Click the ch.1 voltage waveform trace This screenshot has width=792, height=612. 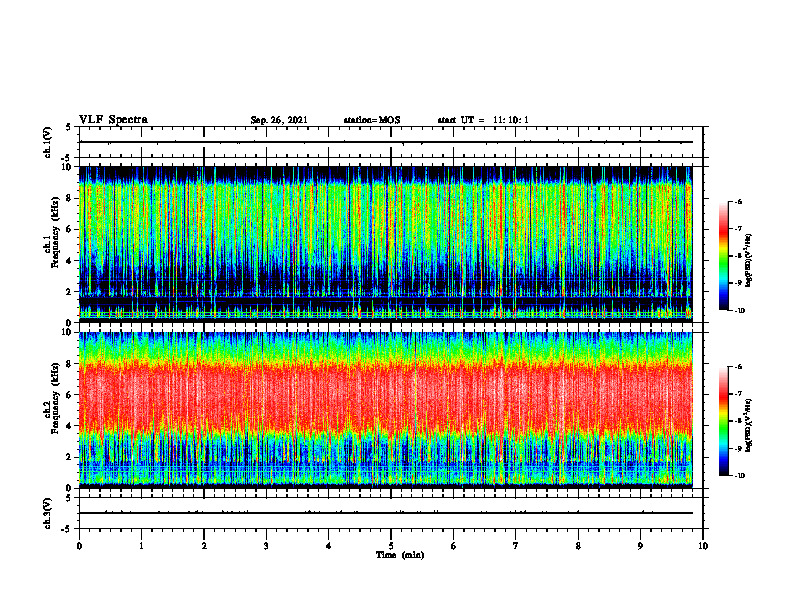[x=386, y=142]
